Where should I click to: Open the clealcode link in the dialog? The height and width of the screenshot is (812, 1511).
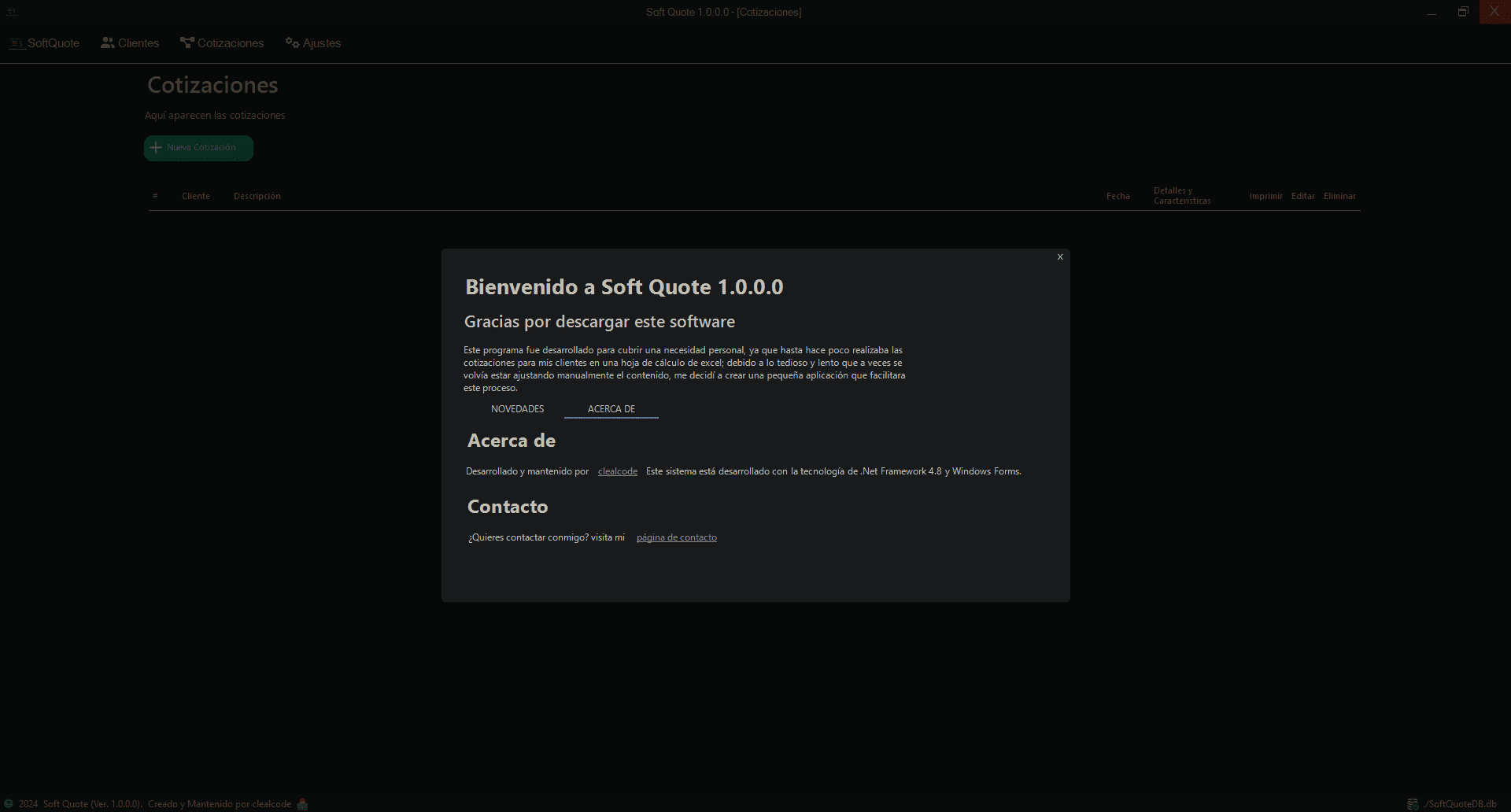(x=618, y=471)
